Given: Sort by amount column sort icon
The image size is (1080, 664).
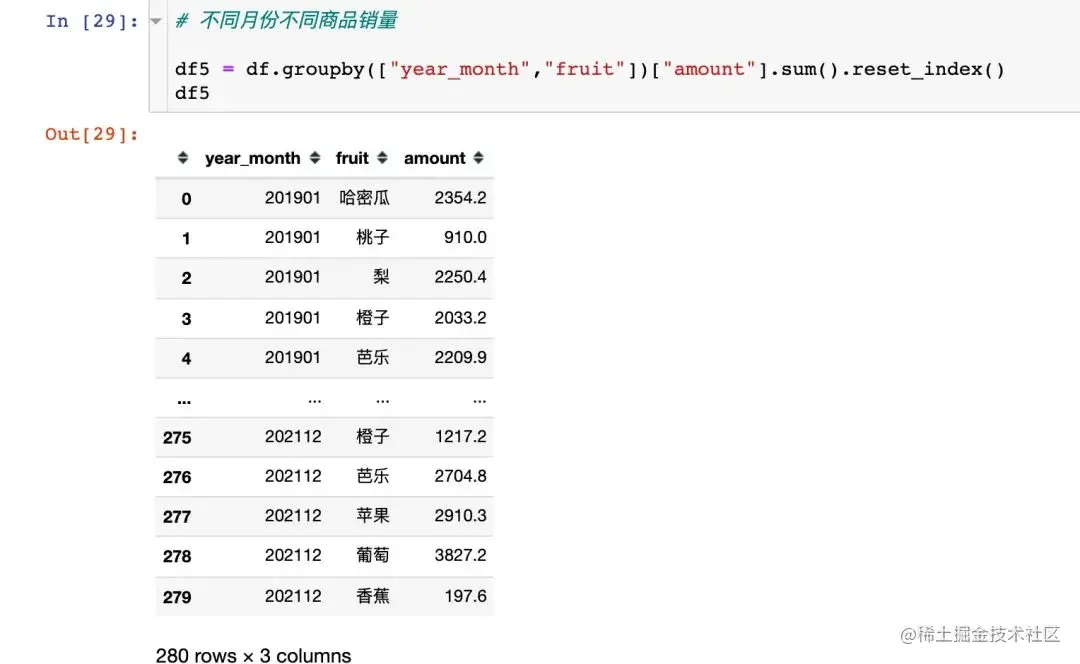Looking at the screenshot, I should pyautogui.click(x=478, y=158).
